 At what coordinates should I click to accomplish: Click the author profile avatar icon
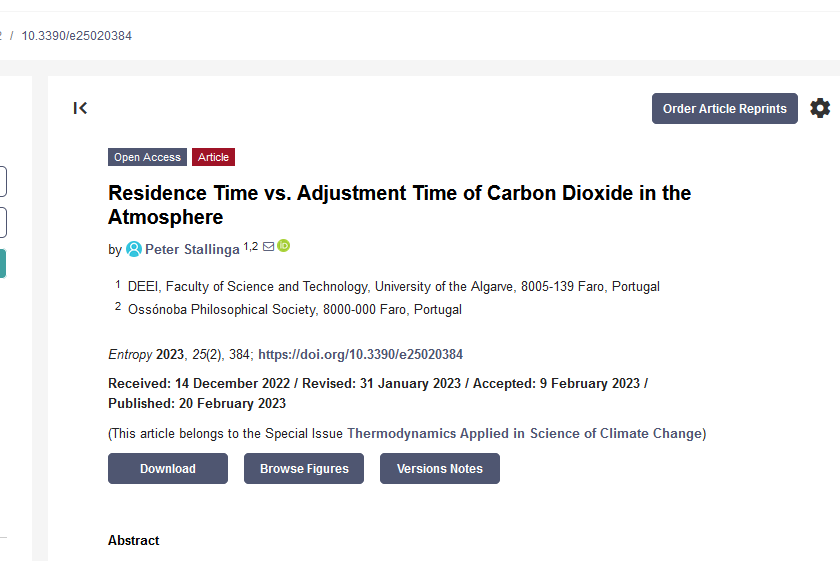coord(134,249)
